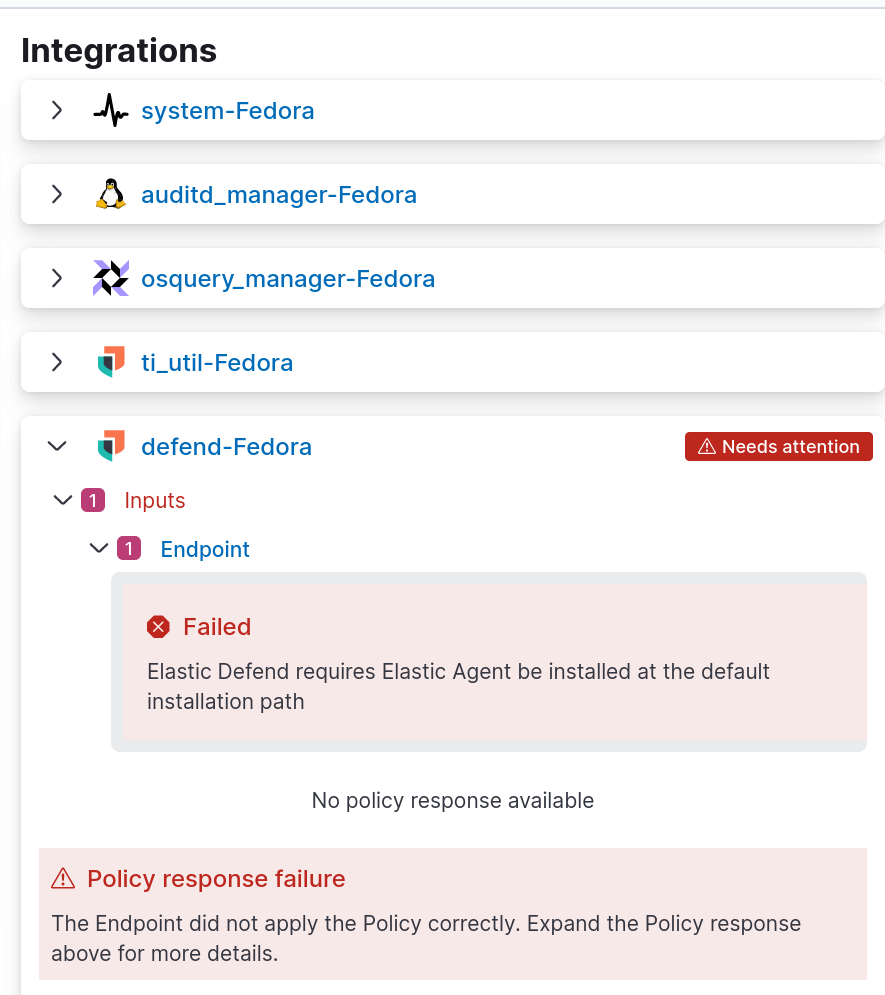The height and width of the screenshot is (995, 885).
Task: Click the auditd_manager Linux penguin icon
Action: point(111,194)
